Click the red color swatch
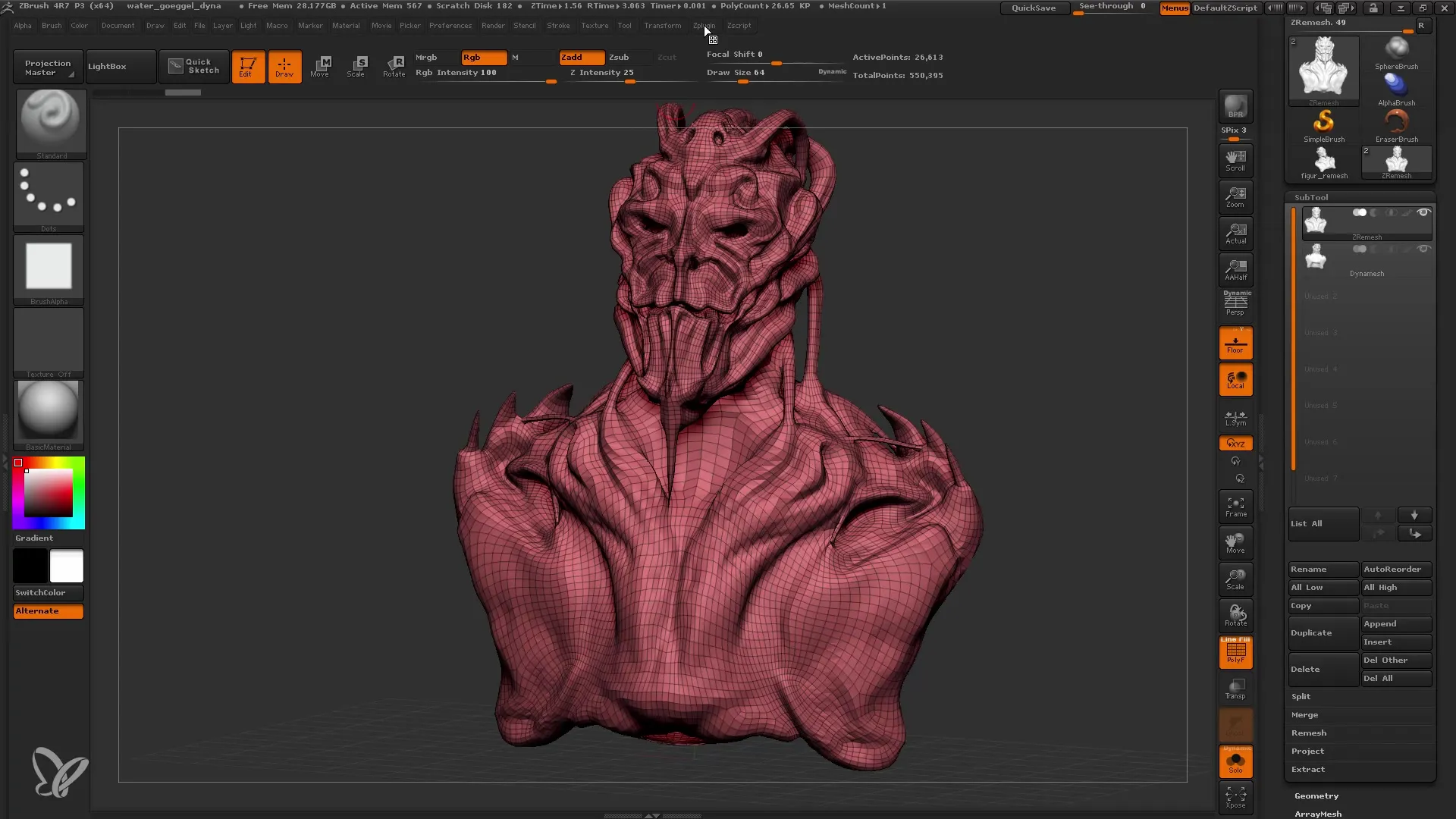The image size is (1456, 819). click(19, 461)
